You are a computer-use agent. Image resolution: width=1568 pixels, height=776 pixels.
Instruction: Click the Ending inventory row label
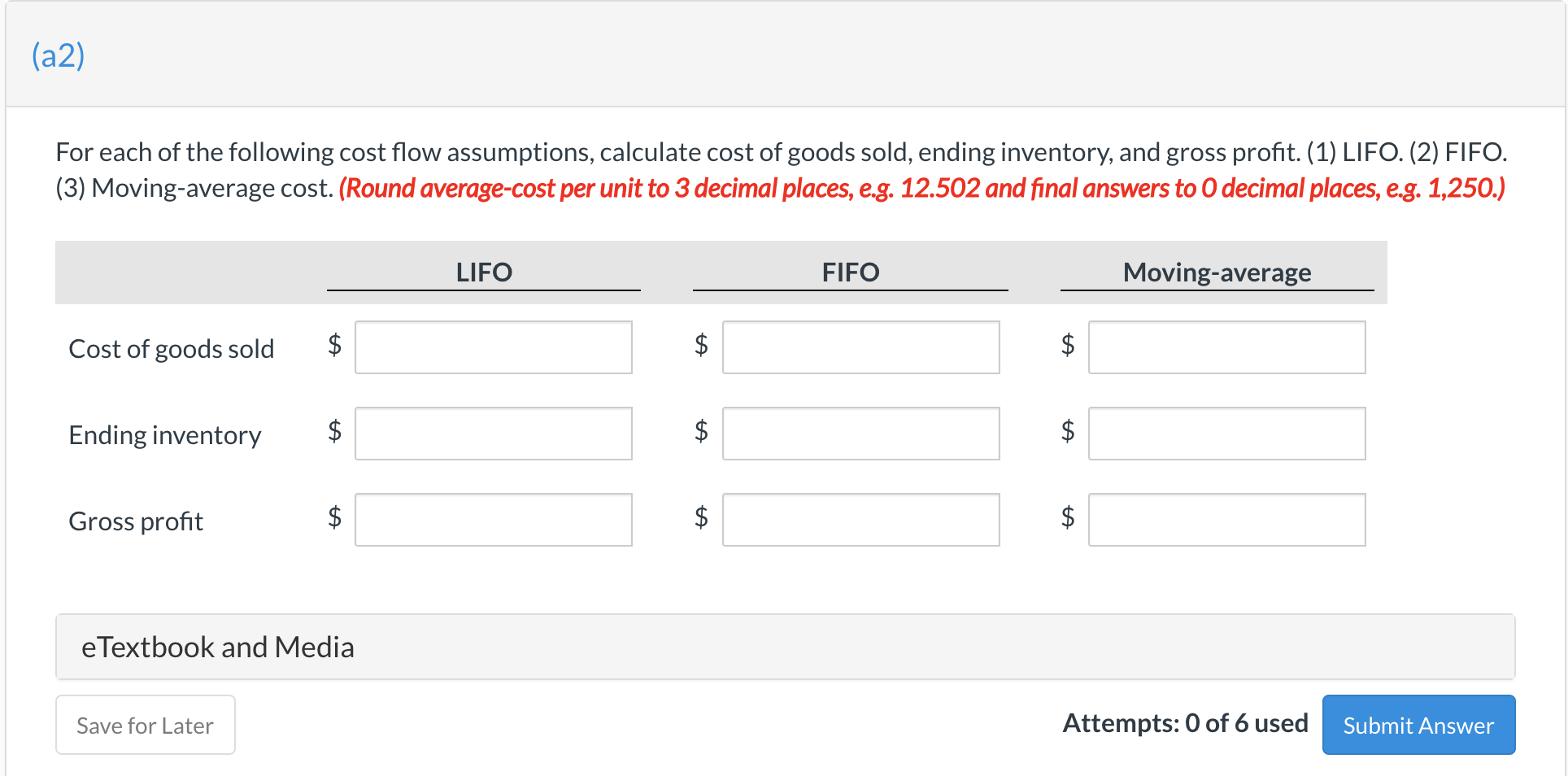click(165, 435)
